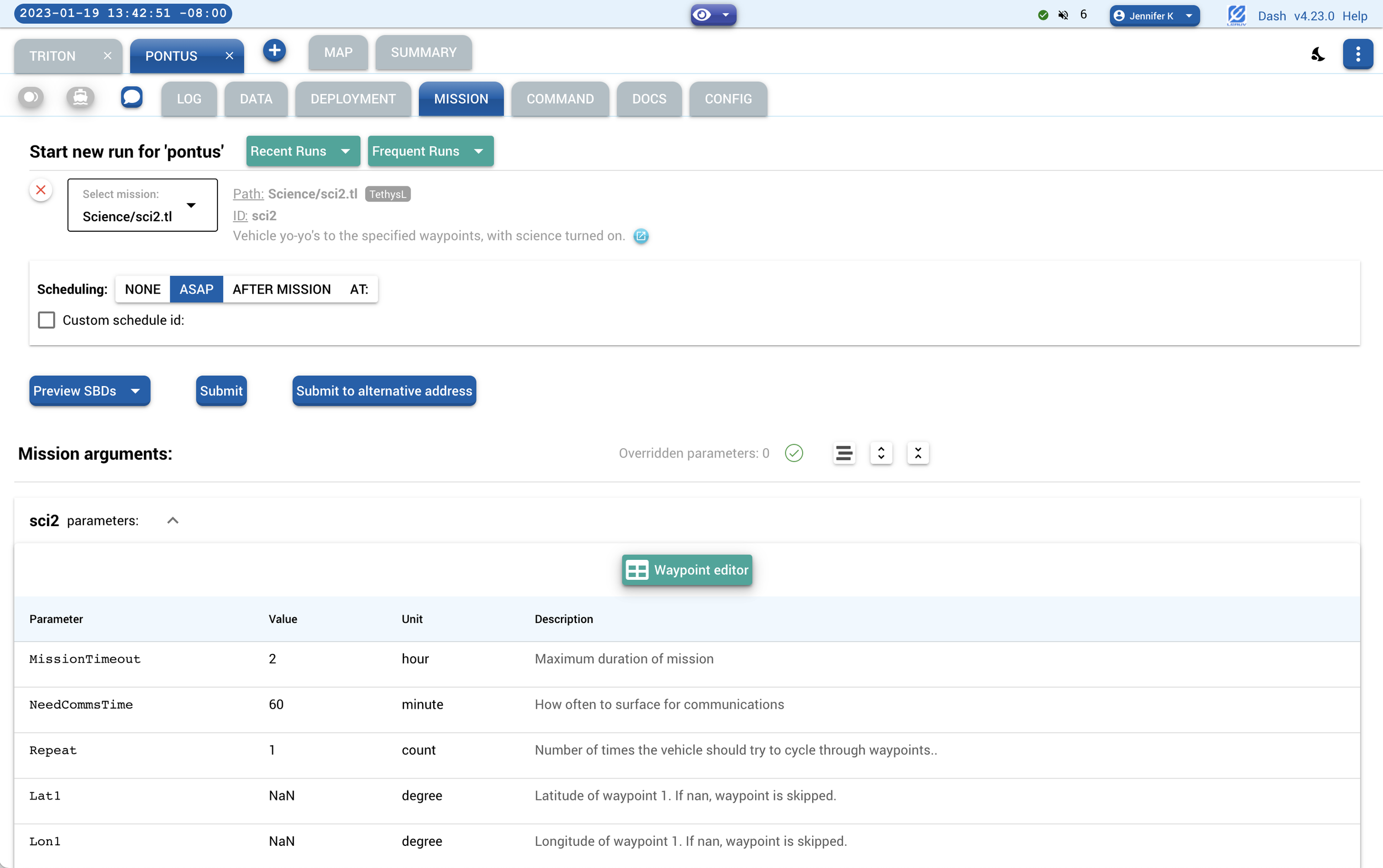
Task: Click the muted speaker icon
Action: click(1063, 15)
